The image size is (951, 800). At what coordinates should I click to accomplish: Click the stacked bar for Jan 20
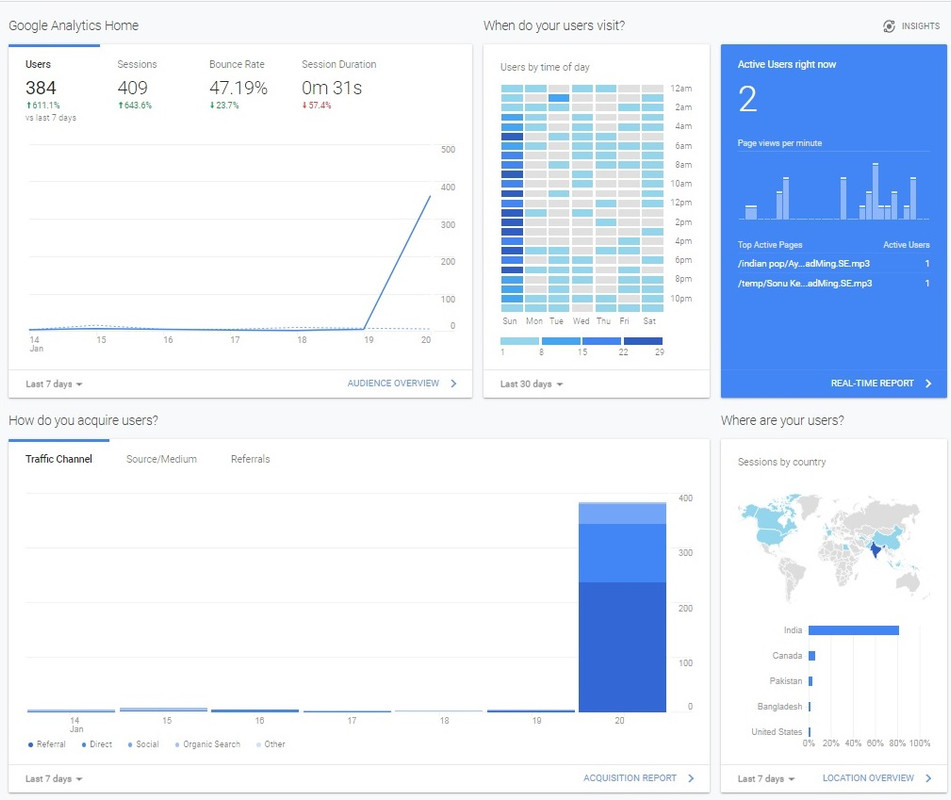pyautogui.click(x=622, y=607)
